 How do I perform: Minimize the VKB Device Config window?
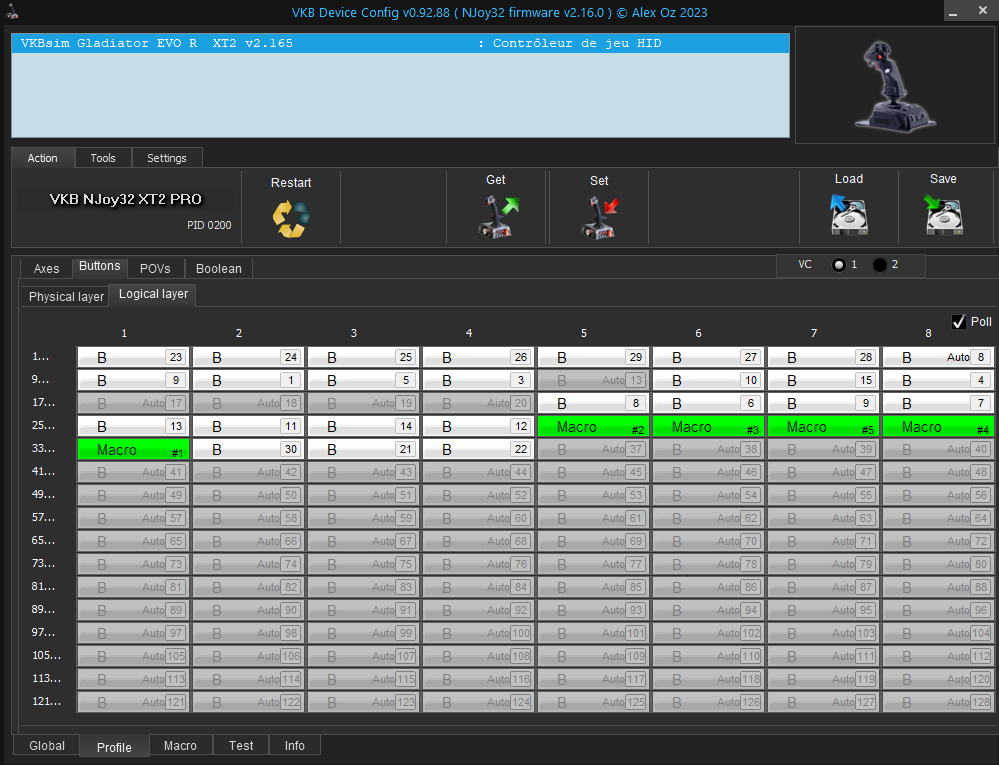(x=952, y=11)
